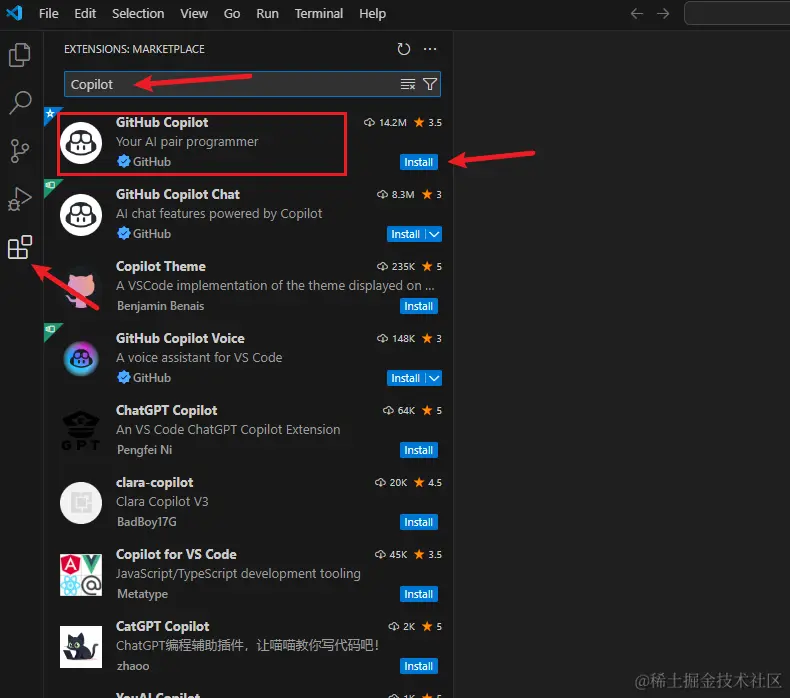Open the Explorer view in activity bar
Viewport: 790px width, 698px height.
click(20, 54)
